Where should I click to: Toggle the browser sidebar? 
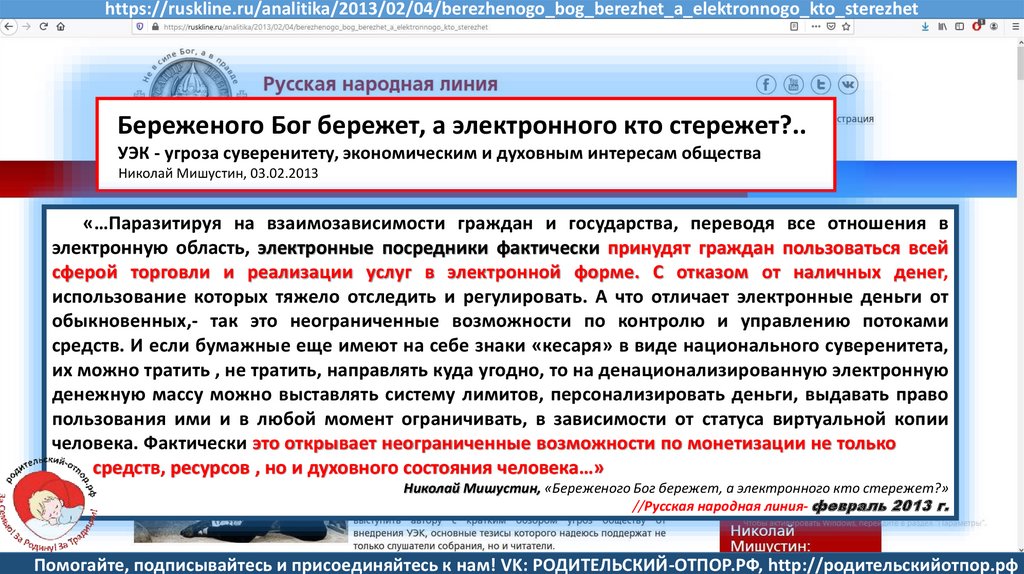(x=959, y=27)
